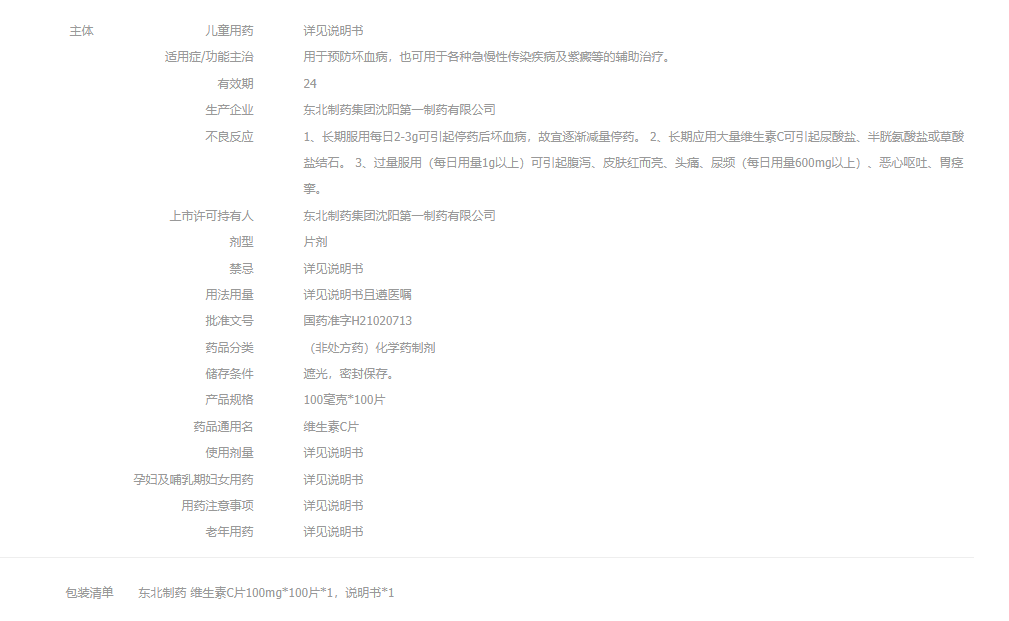1009x621 pixels.
Task: Click the 遮光,密封保存 storage text
Action: (350, 374)
